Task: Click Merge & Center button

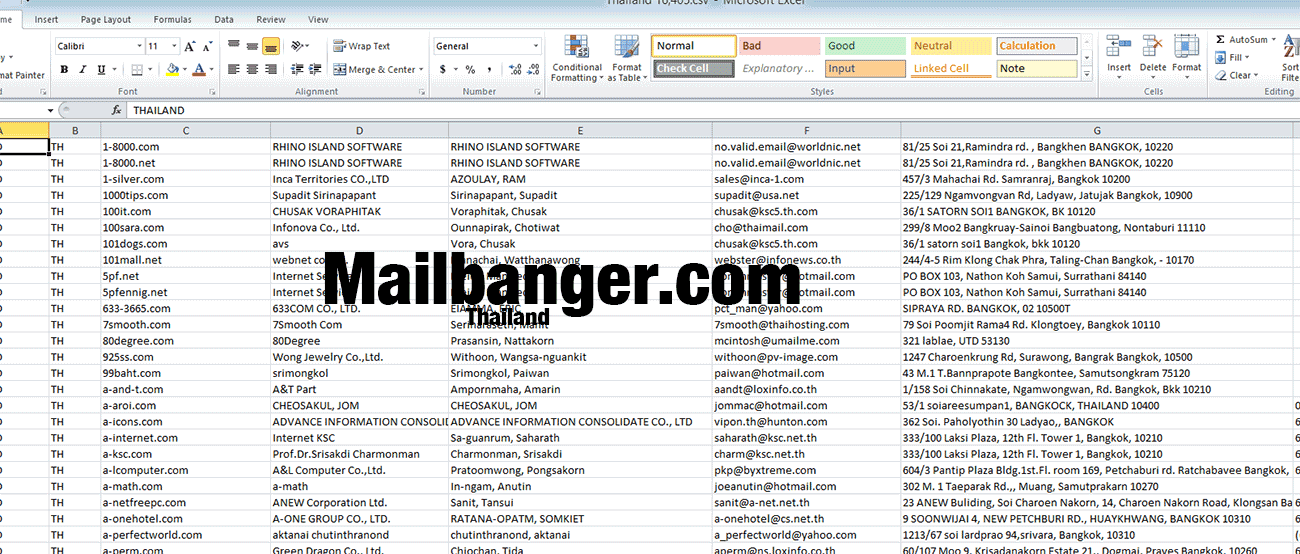Action: click(374, 70)
